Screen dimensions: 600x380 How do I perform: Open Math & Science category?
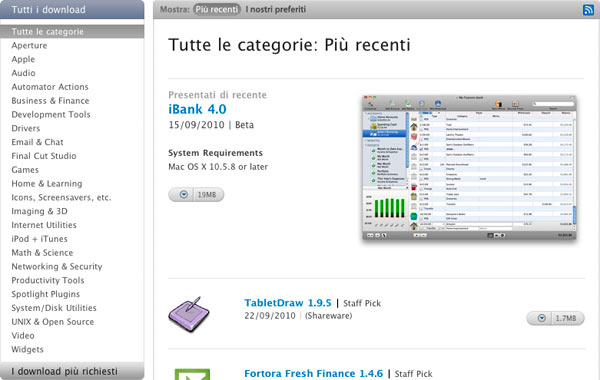click(x=42, y=253)
